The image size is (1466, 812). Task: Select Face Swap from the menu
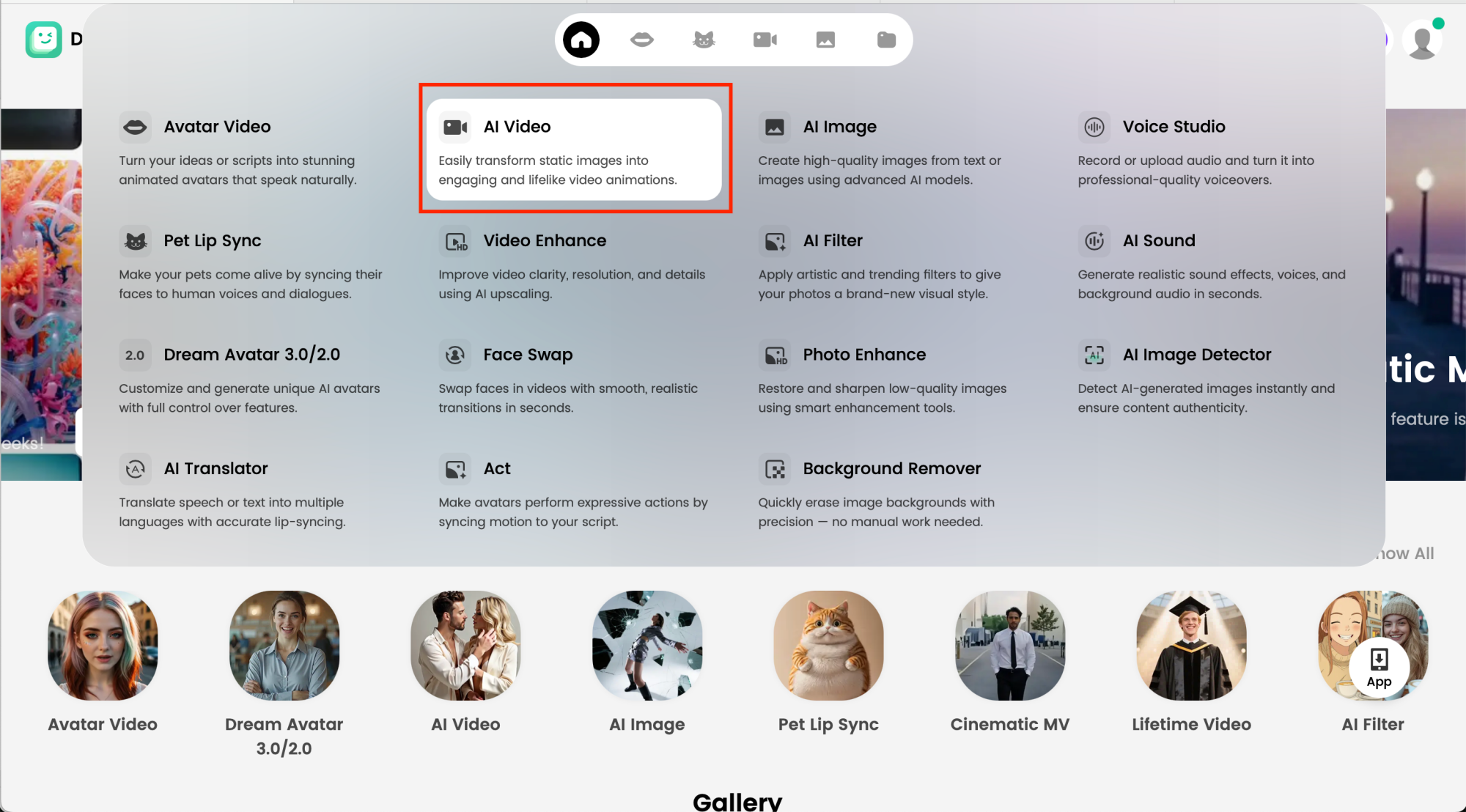(528, 355)
